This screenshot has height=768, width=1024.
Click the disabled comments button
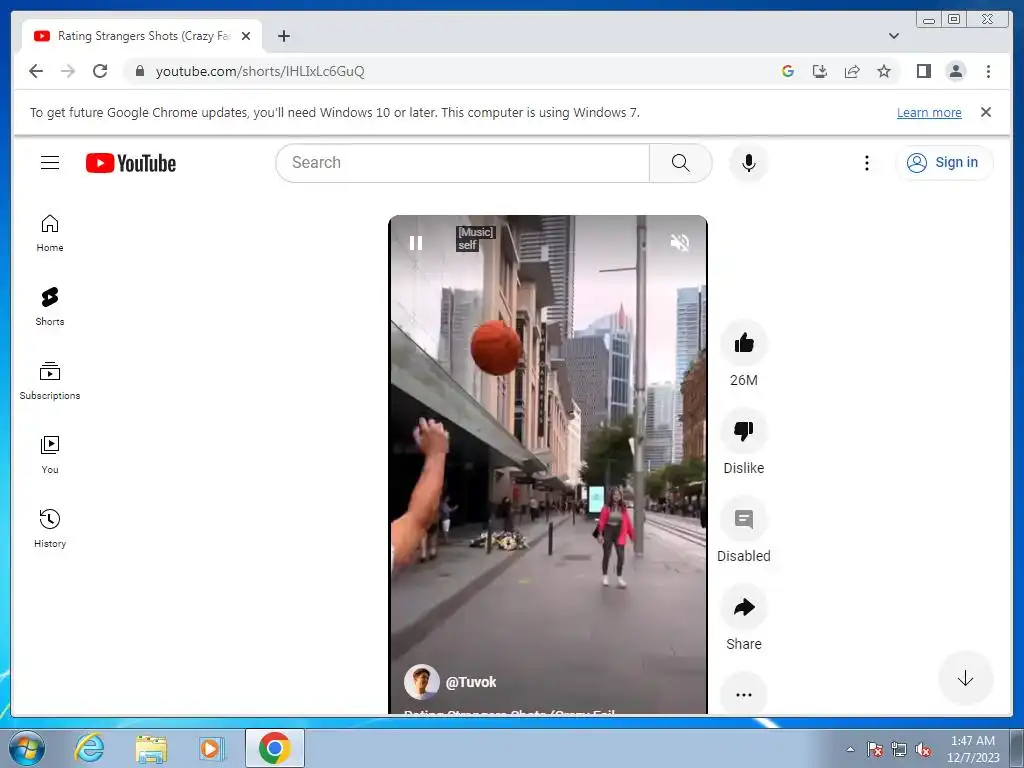pyautogui.click(x=744, y=519)
